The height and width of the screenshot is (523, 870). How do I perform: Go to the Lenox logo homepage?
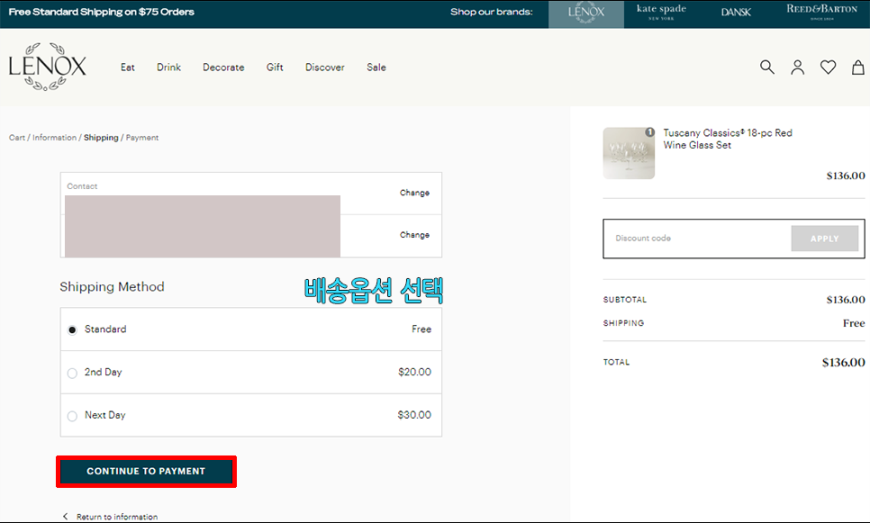click(x=47, y=67)
